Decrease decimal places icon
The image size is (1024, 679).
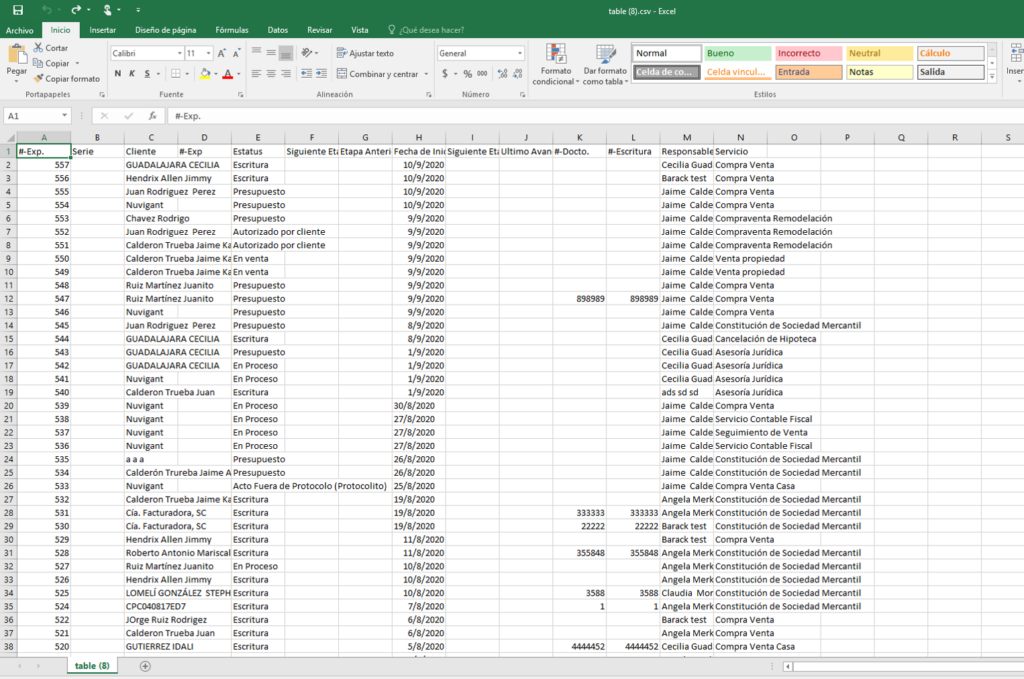(517, 74)
